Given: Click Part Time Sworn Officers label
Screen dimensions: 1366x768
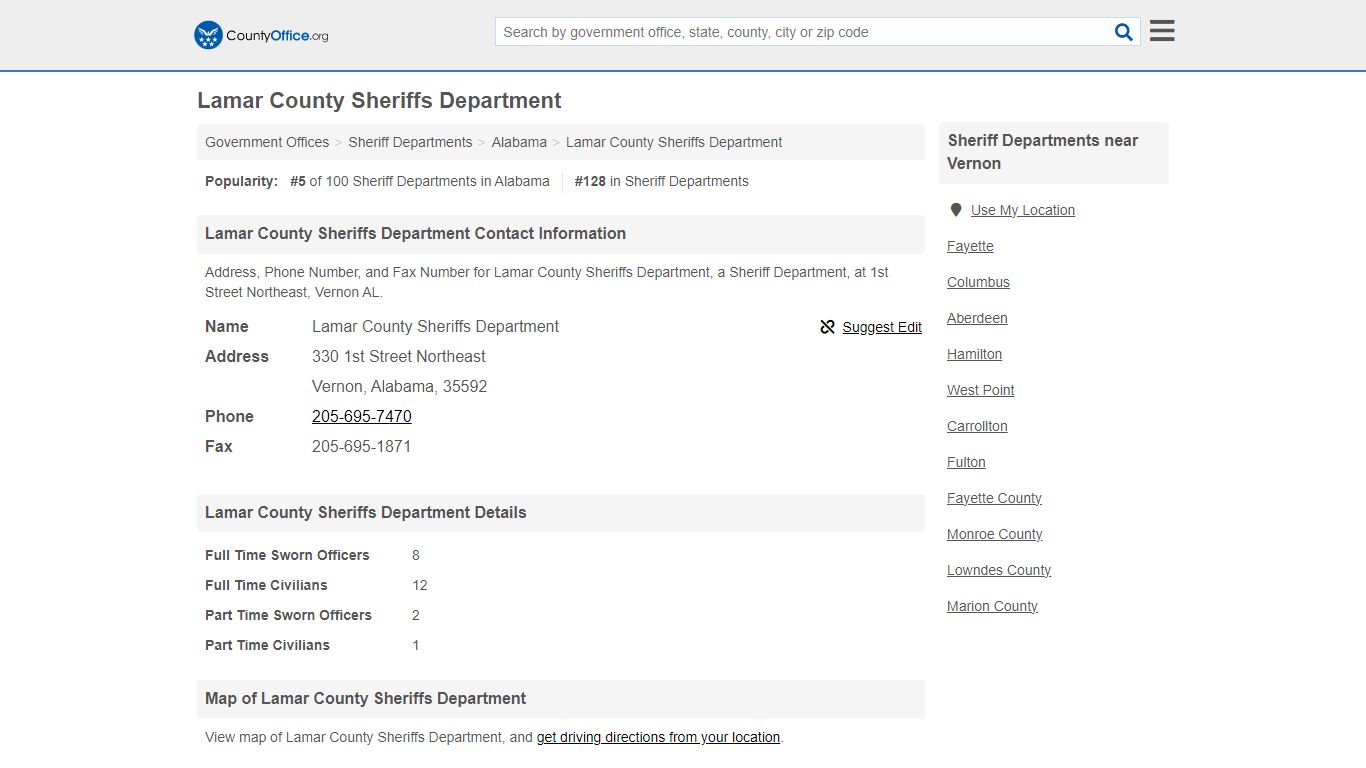Looking at the screenshot, I should click(288, 615).
